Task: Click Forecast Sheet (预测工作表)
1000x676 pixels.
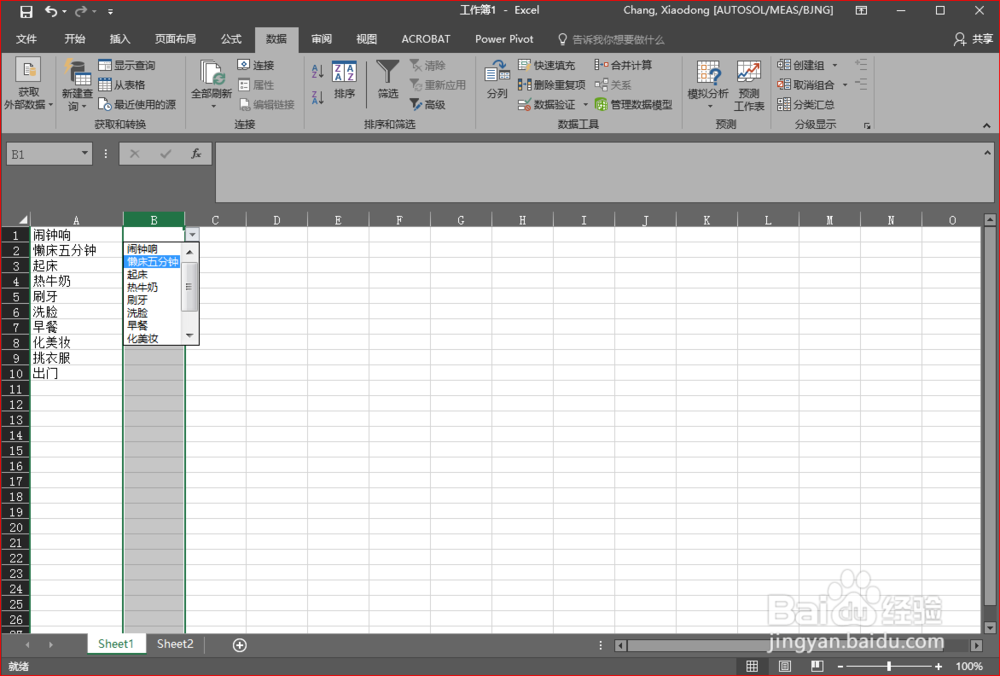Action: (749, 86)
